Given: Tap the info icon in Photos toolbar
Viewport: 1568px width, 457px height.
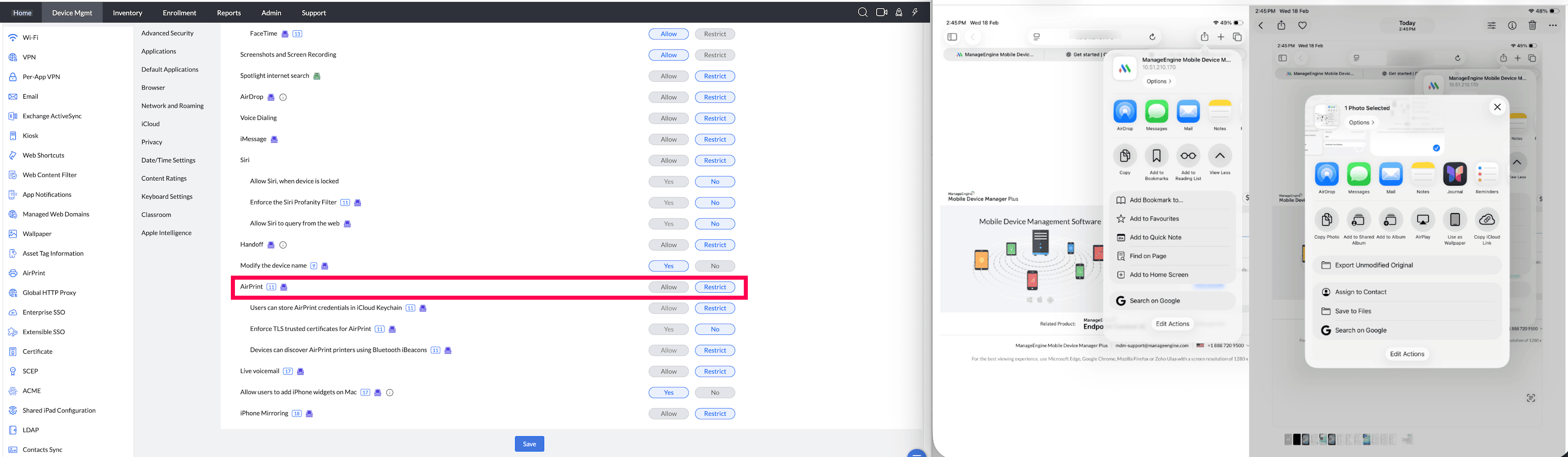Looking at the screenshot, I should 1512,25.
